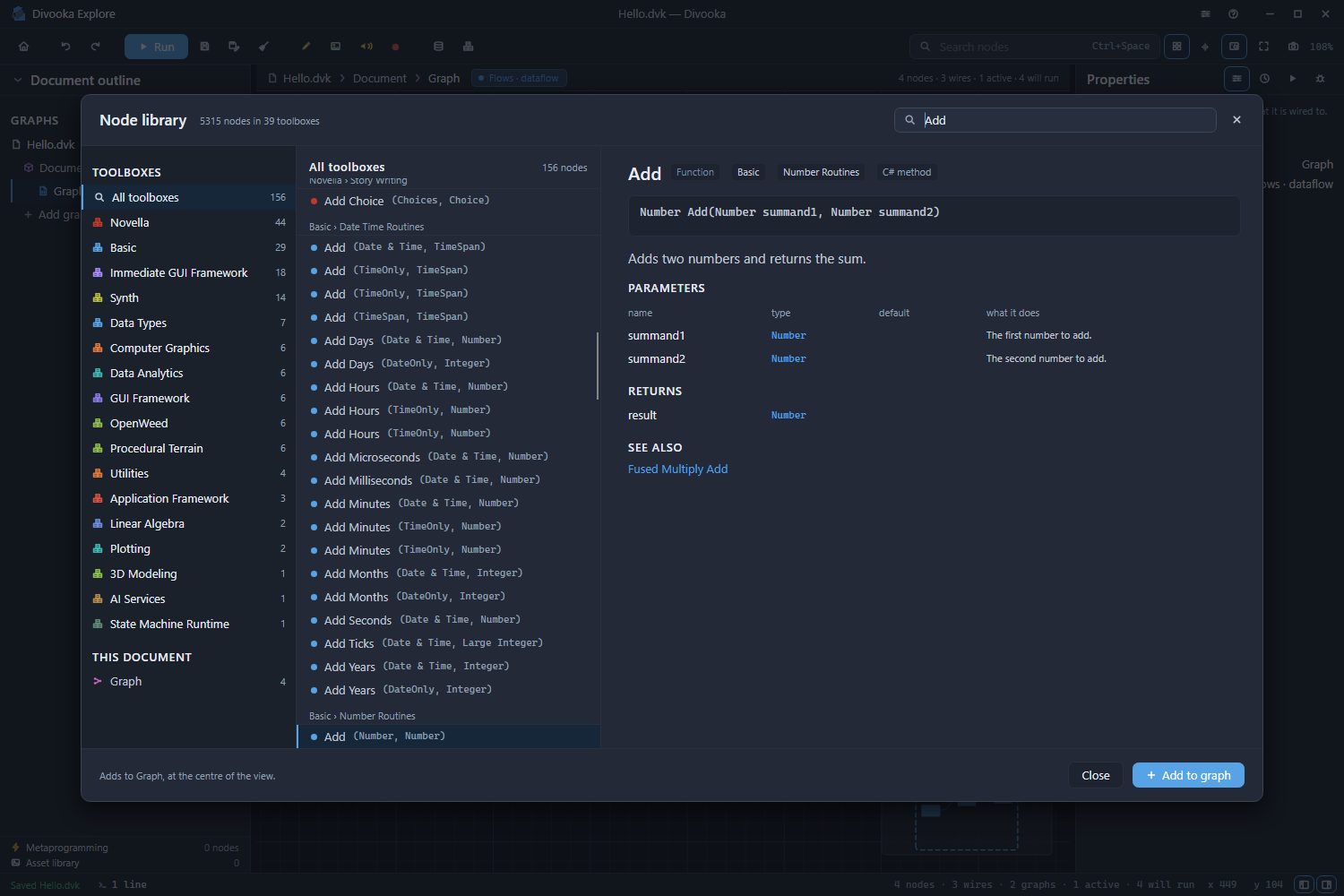Click the Function tag on Add
The image size is (1344, 896).
(695, 172)
